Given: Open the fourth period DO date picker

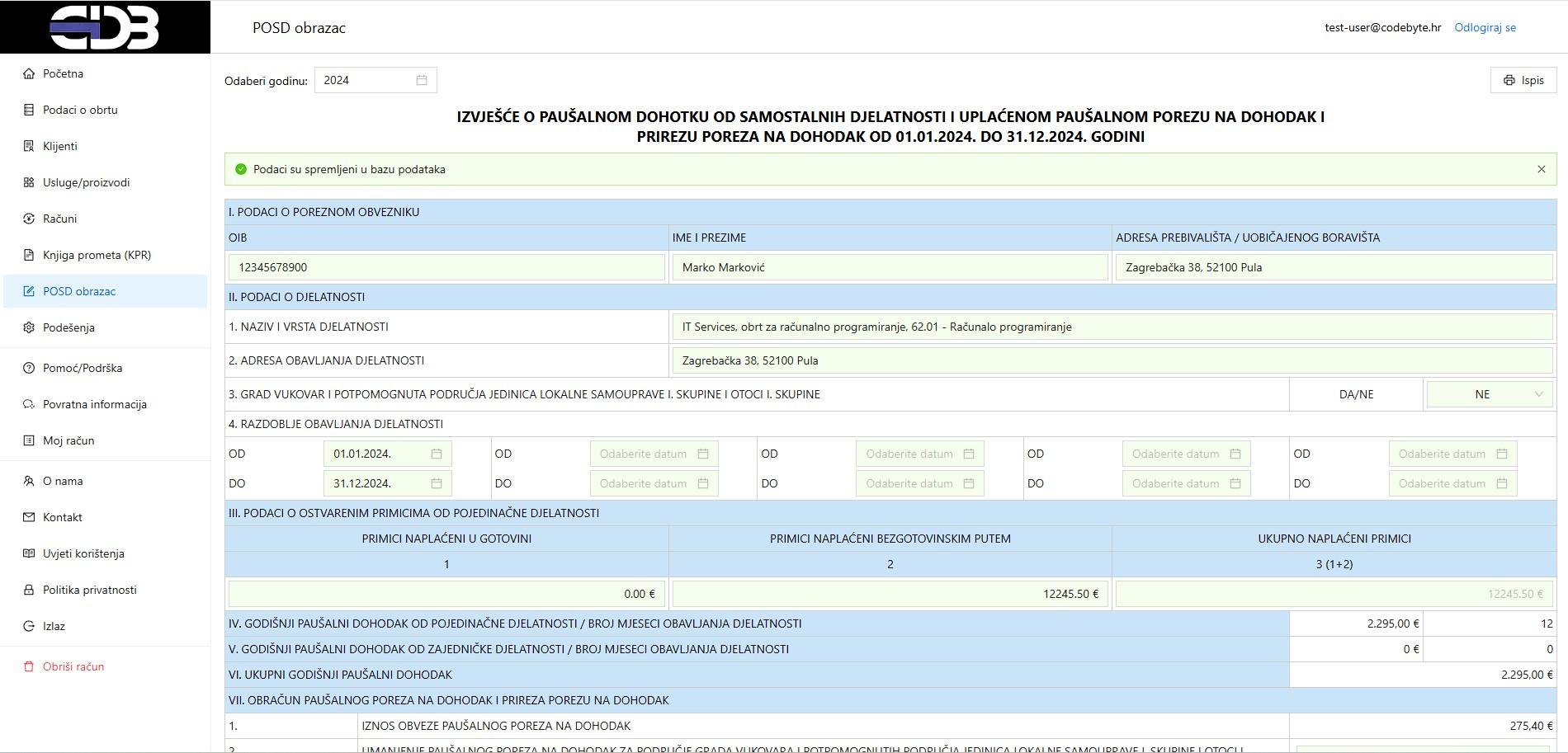Looking at the screenshot, I should coord(1187,483).
